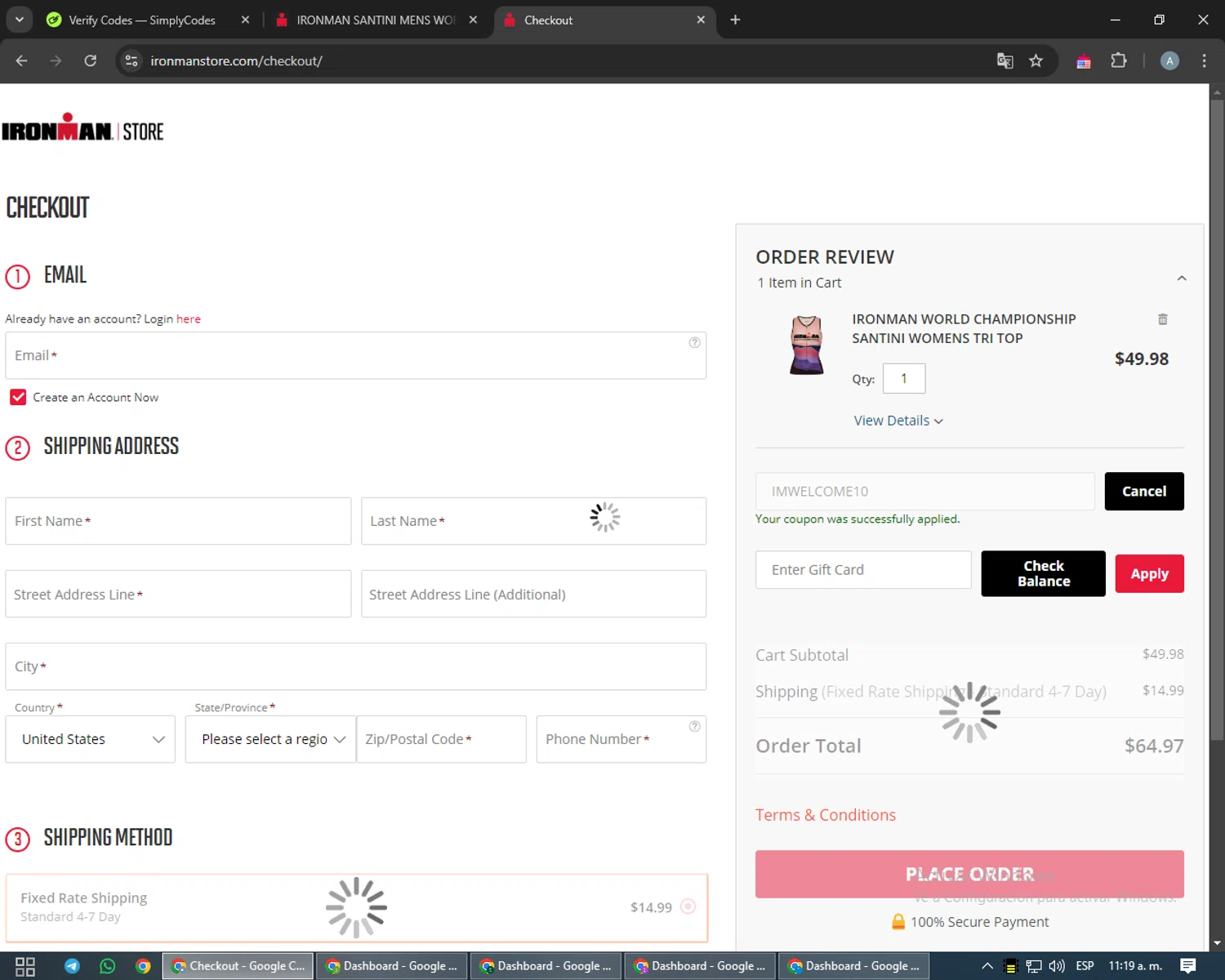Click the quantity box for the tri top
Image resolution: width=1225 pixels, height=980 pixels.
click(x=903, y=378)
